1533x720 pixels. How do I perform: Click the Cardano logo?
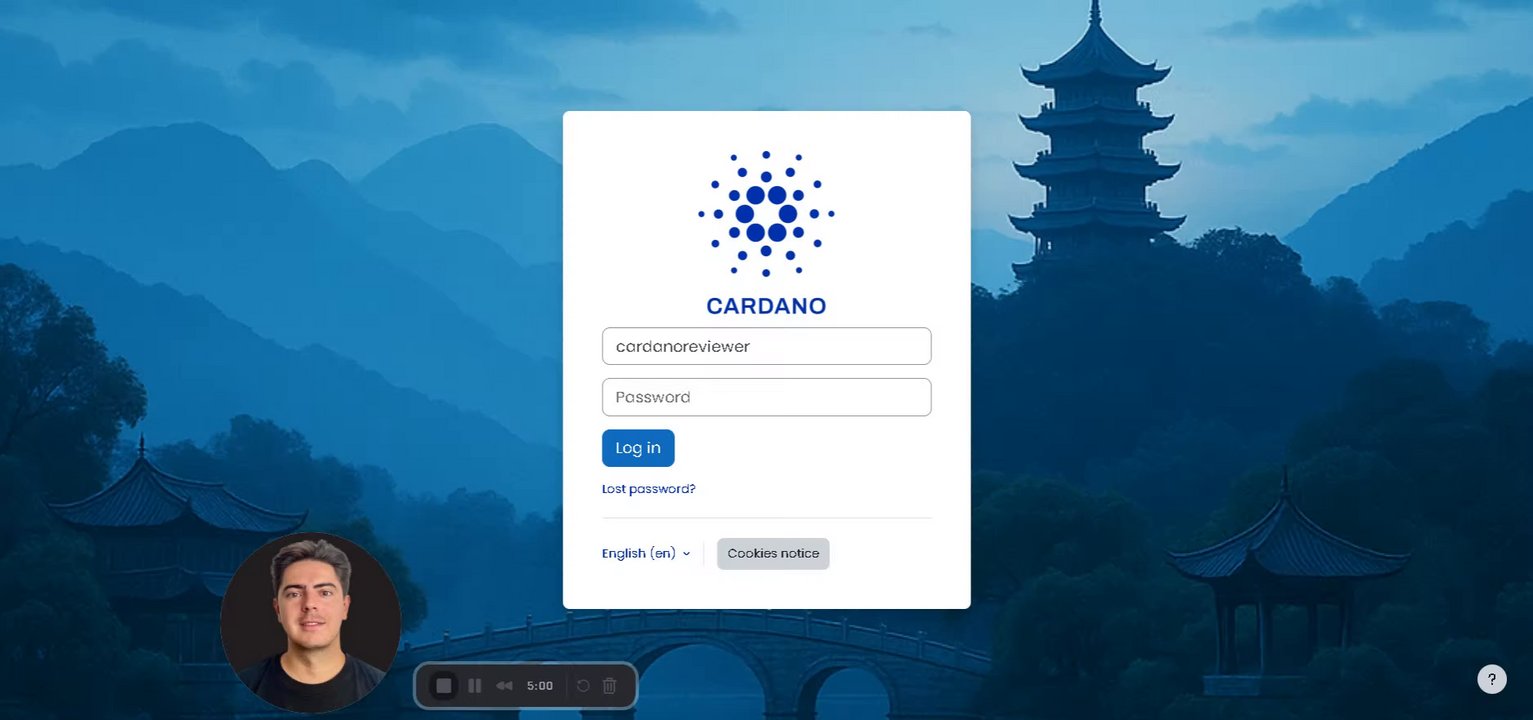(x=766, y=234)
